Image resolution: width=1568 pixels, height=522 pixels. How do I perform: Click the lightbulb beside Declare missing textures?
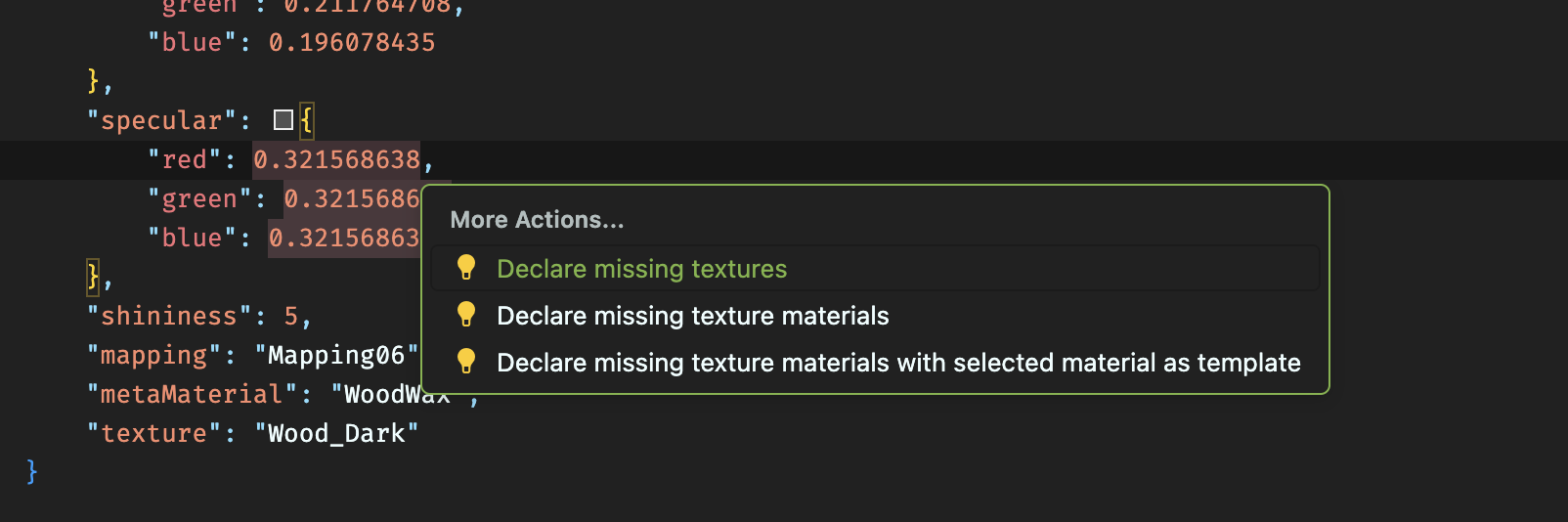(466, 268)
